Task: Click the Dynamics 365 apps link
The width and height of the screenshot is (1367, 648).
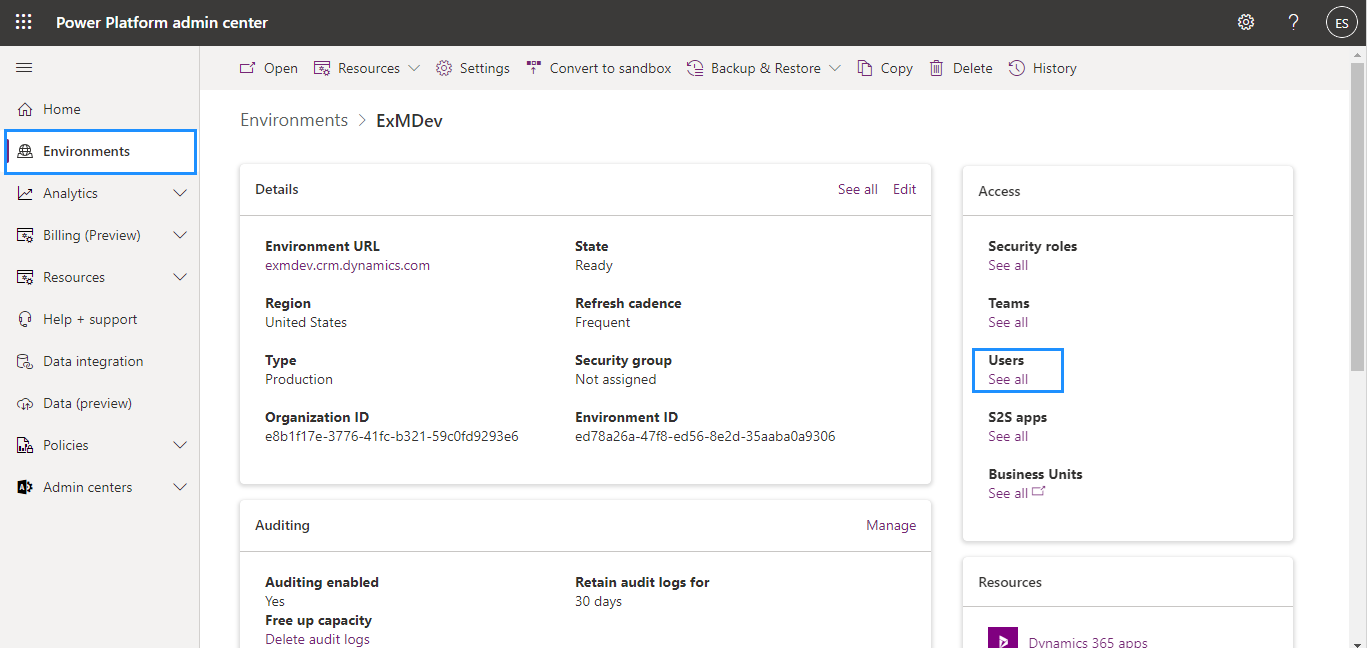Action: pyautogui.click(x=1088, y=642)
